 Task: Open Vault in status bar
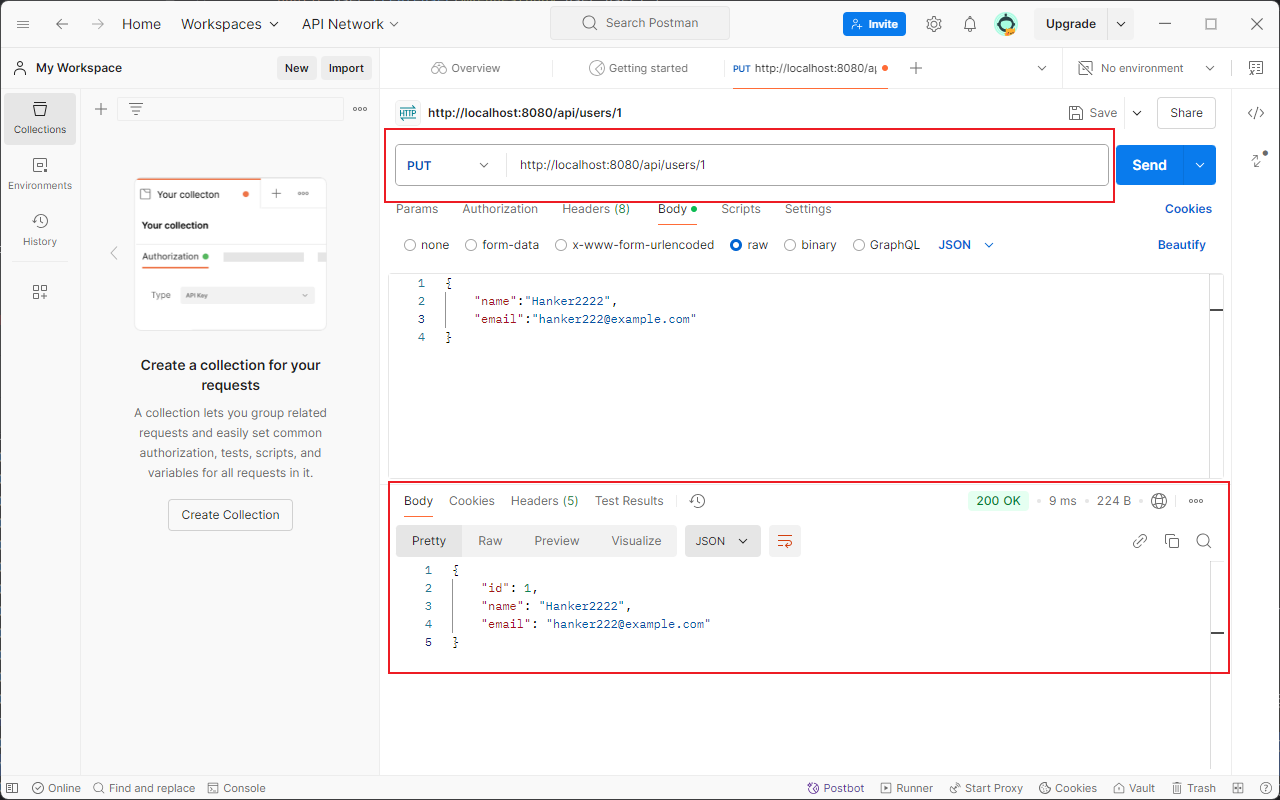coord(1134,788)
